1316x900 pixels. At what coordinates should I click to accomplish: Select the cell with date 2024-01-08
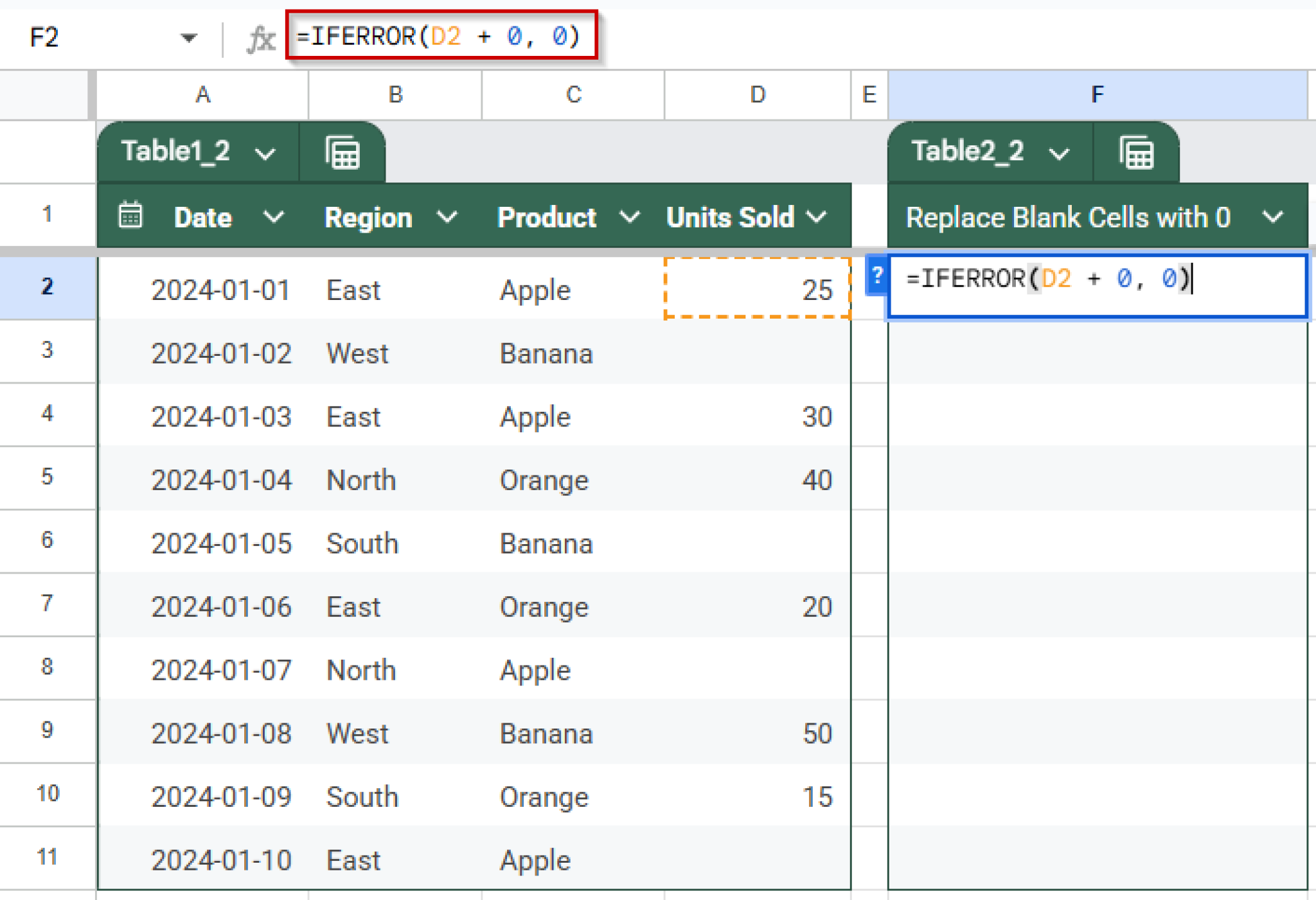(221, 733)
